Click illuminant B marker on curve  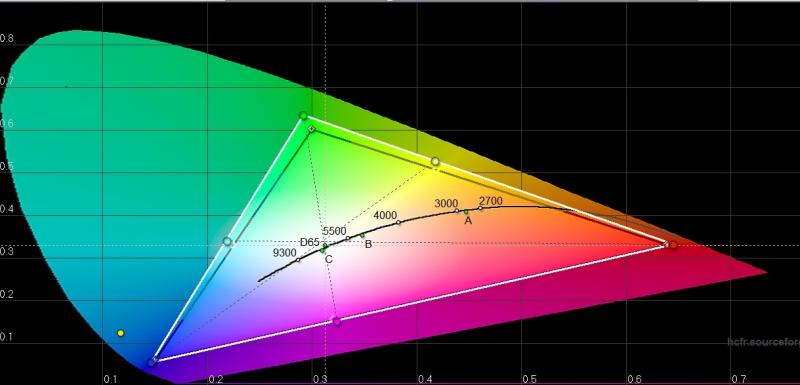[363, 235]
